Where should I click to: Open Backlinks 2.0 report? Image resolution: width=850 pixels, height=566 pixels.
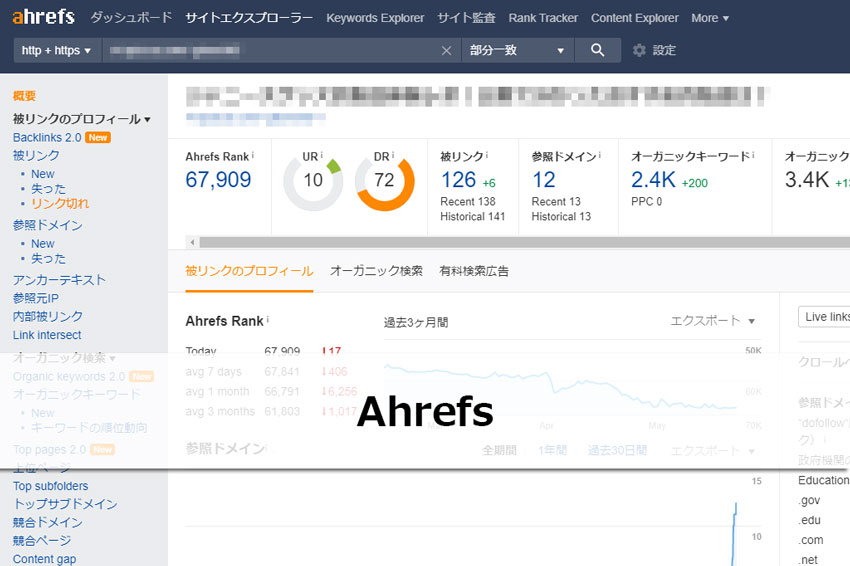[x=47, y=138]
